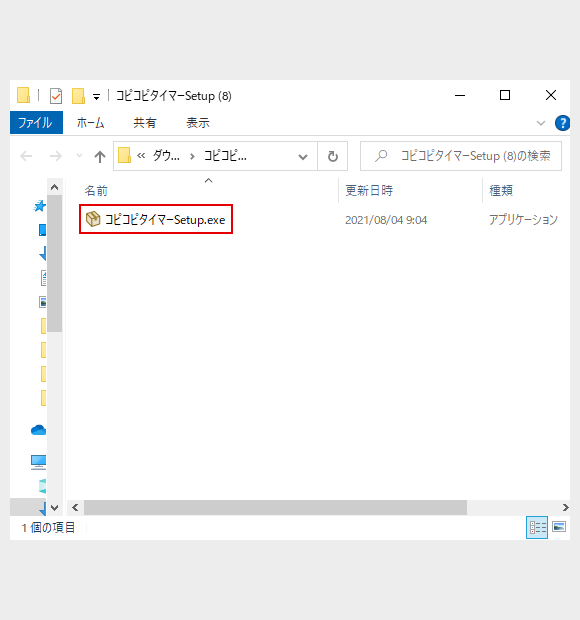Open the ファイル menu tab
The width and height of the screenshot is (580, 620).
tap(36, 123)
